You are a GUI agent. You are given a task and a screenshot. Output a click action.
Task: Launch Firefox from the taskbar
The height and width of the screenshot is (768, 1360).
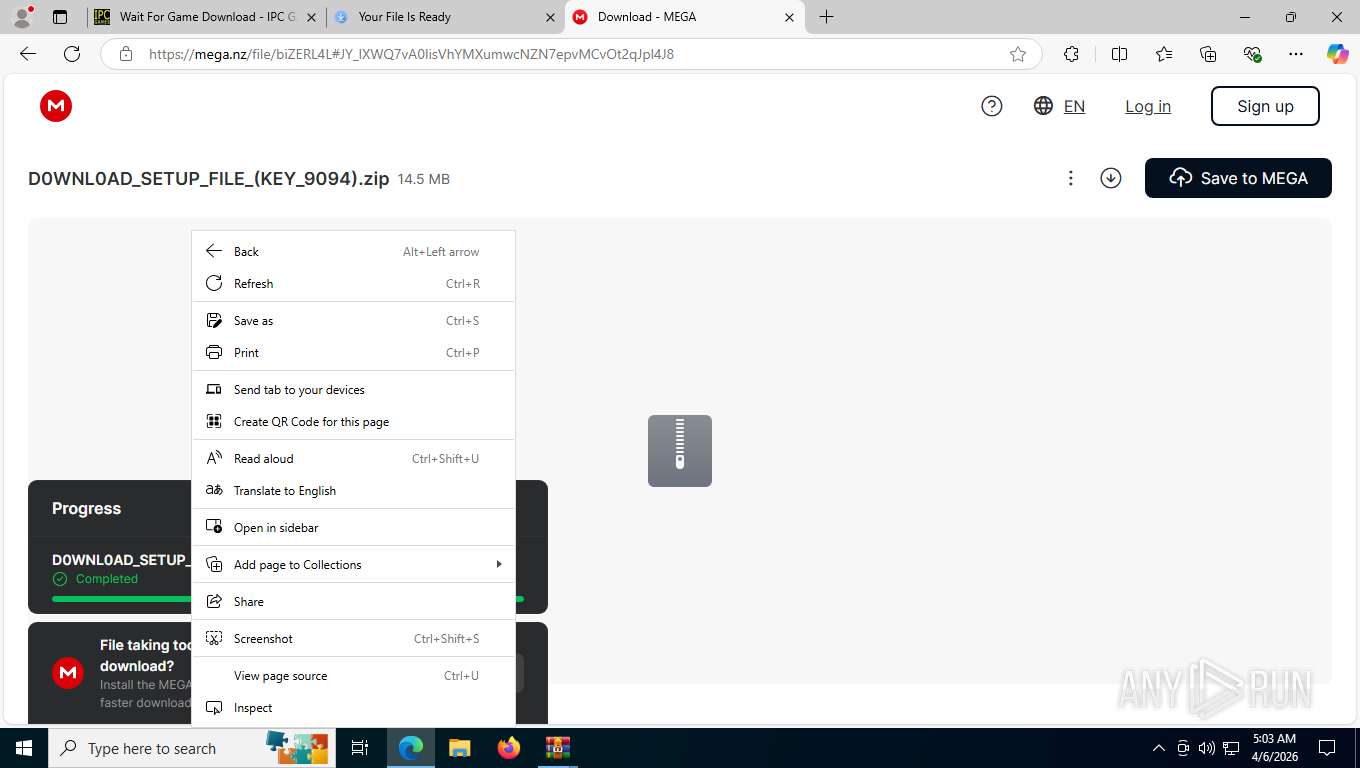click(x=509, y=748)
